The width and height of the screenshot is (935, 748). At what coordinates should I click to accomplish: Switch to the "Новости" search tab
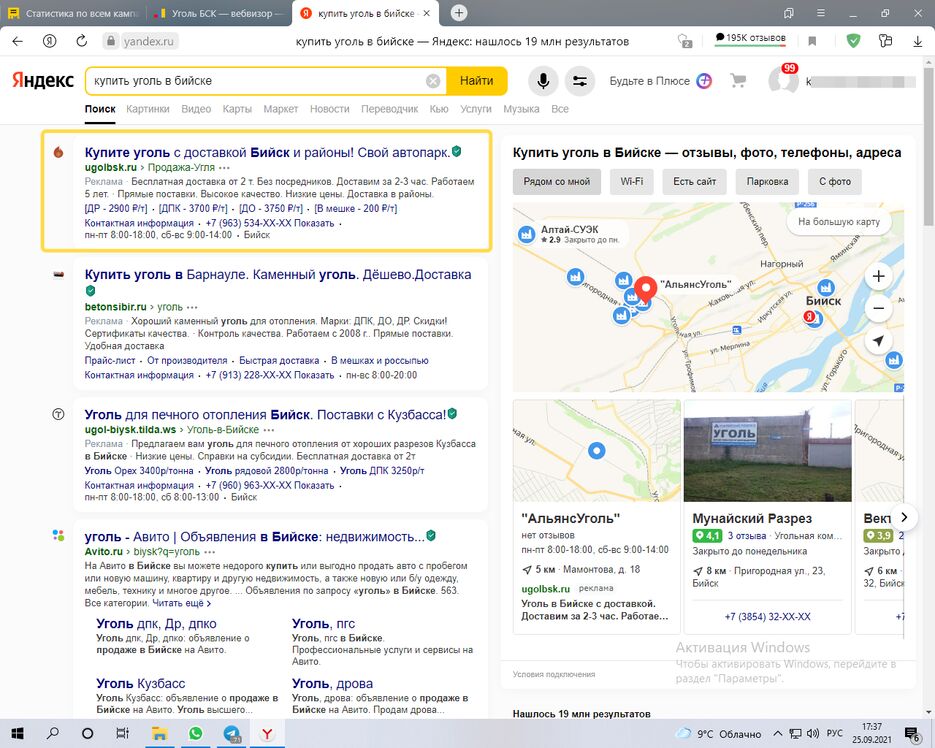point(330,109)
